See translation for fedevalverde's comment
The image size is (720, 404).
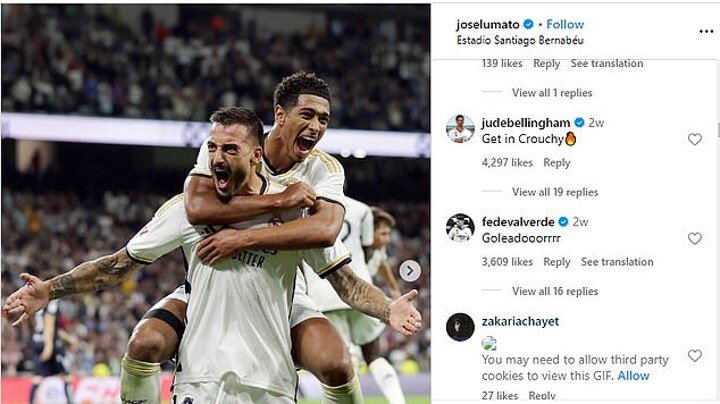[617, 262]
